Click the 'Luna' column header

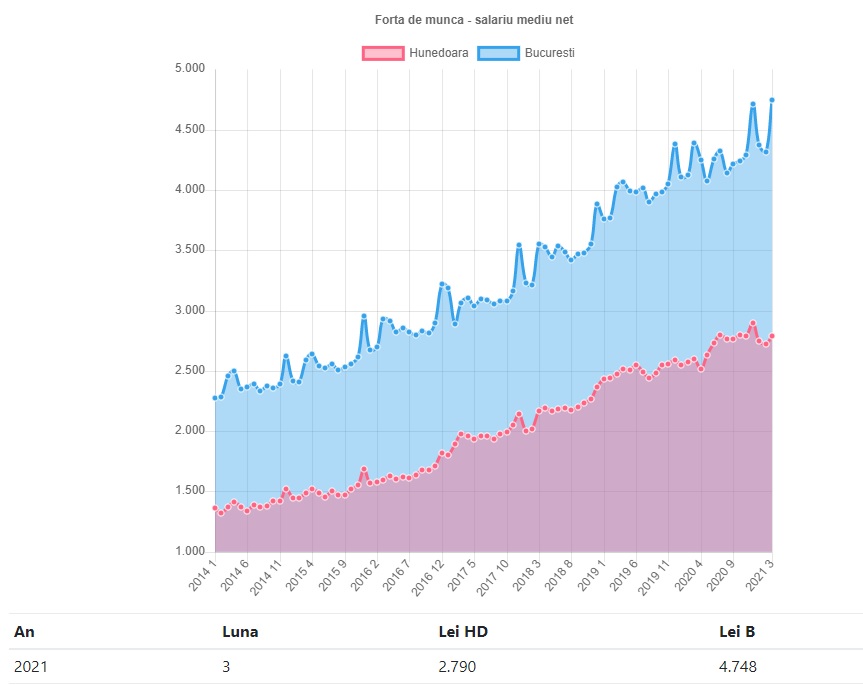coord(240,631)
